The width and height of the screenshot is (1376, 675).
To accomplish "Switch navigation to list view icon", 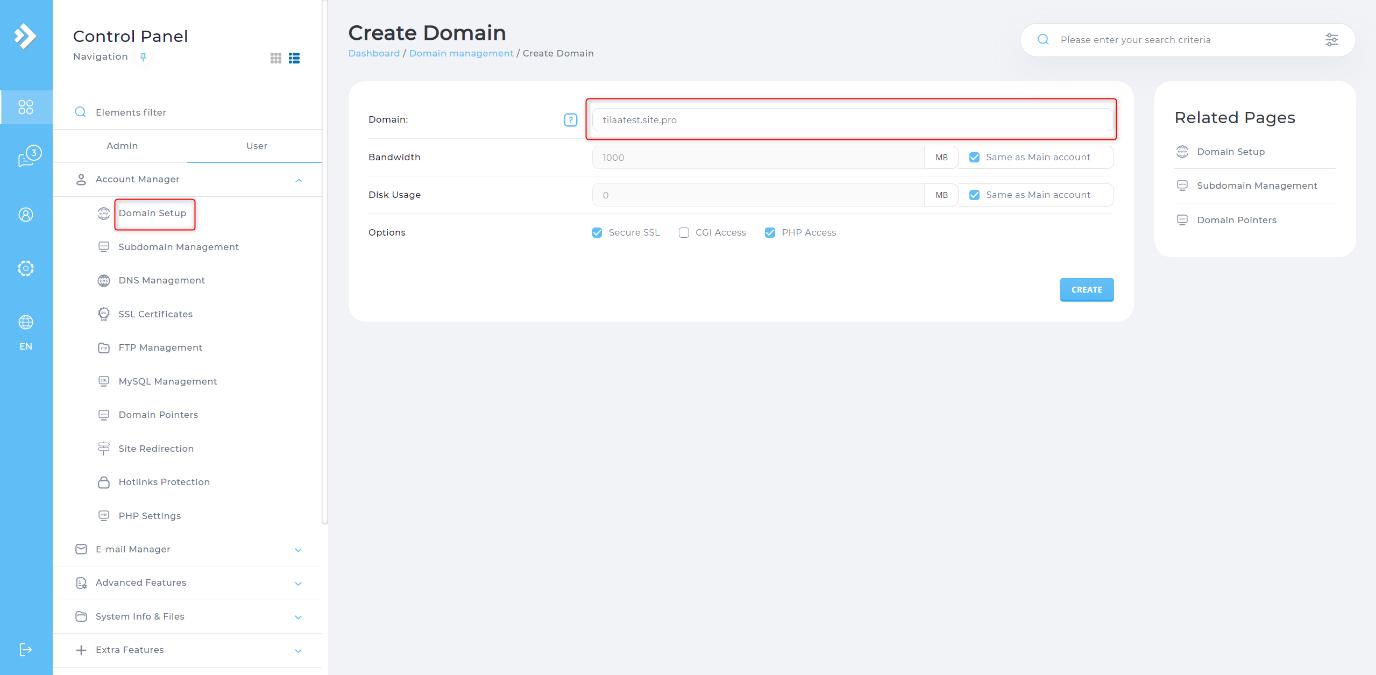I will pyautogui.click(x=295, y=58).
